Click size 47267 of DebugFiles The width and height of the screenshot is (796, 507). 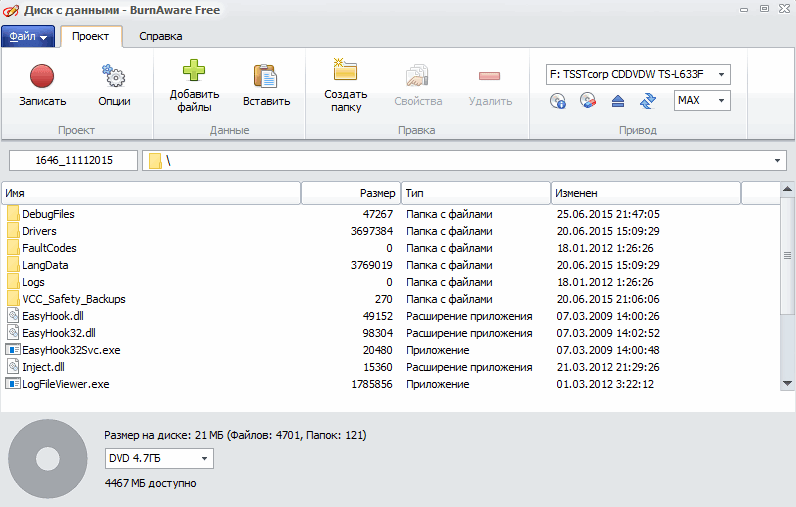click(x=378, y=214)
